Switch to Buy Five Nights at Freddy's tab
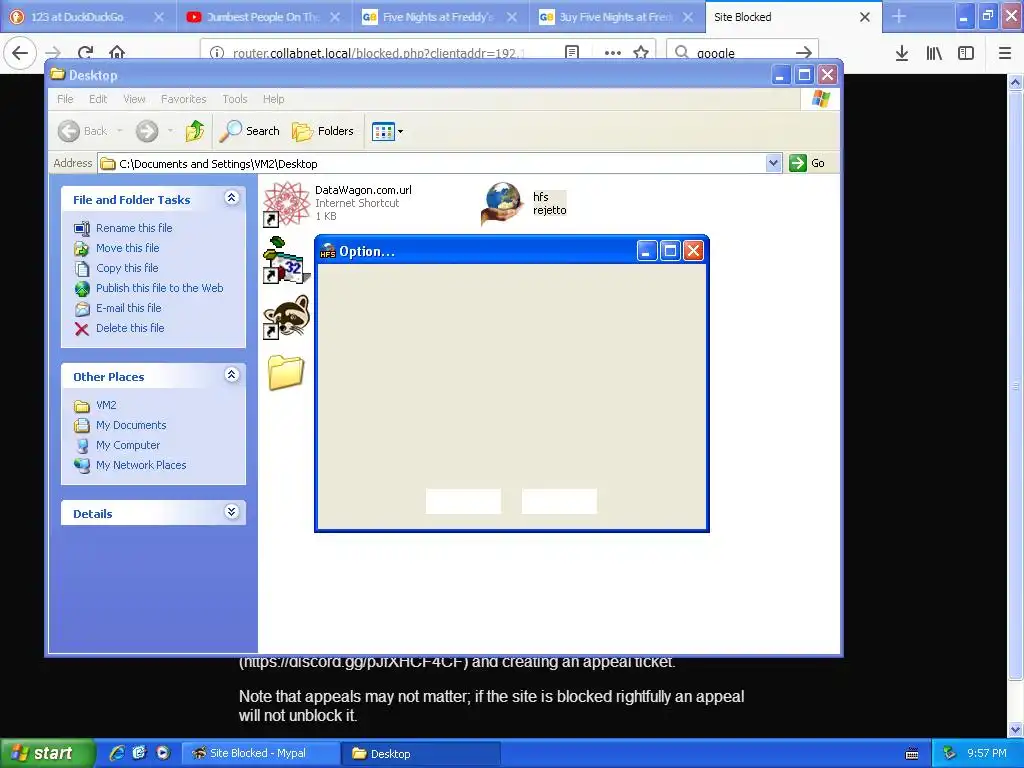This screenshot has width=1024, height=768. [x=615, y=17]
